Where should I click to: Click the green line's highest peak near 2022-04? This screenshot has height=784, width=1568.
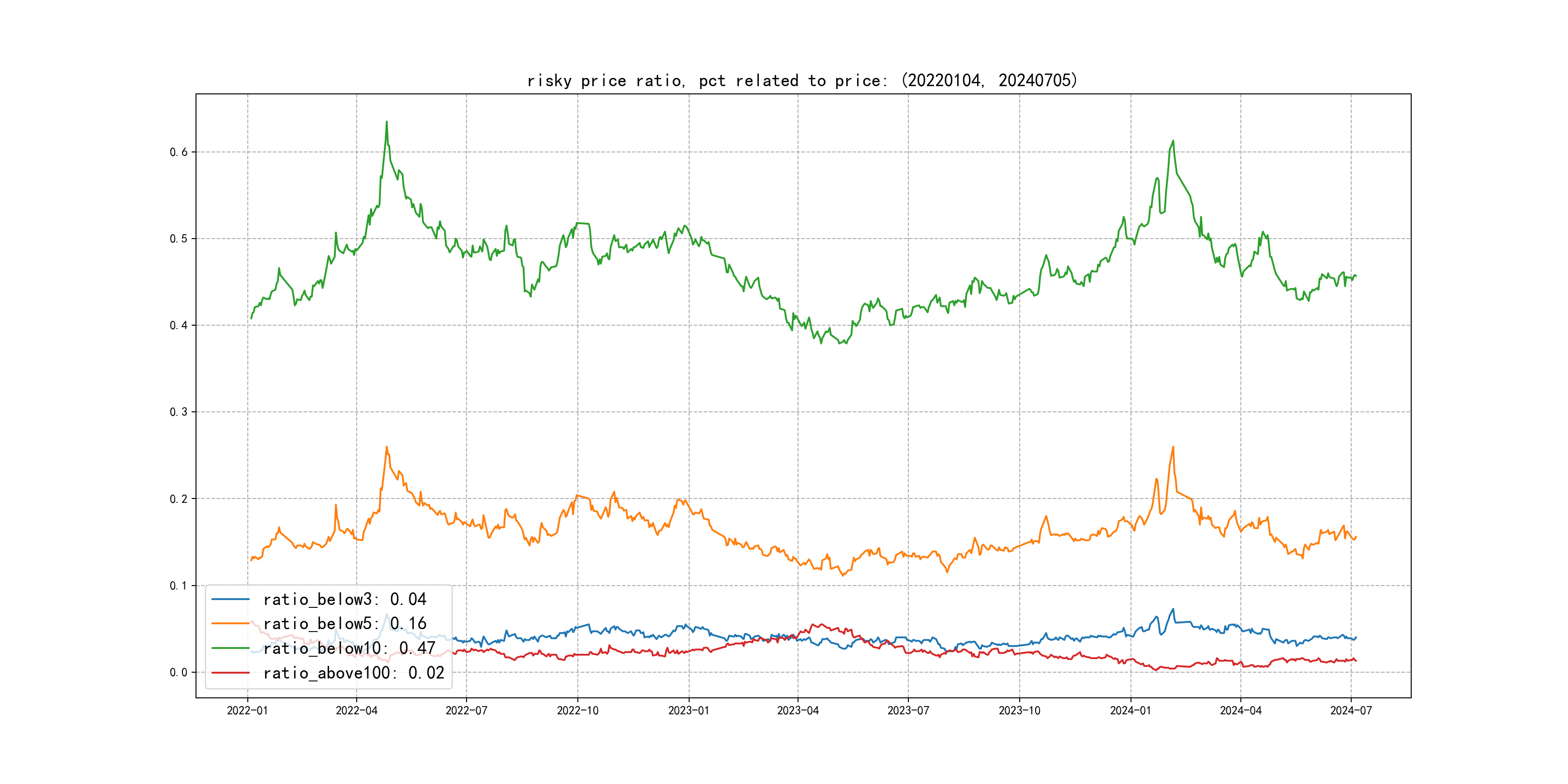click(387, 122)
